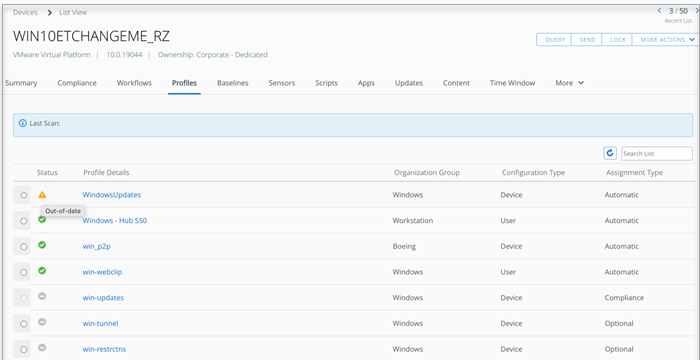Click the Status column header
This screenshot has height=360, width=700.
[x=47, y=172]
